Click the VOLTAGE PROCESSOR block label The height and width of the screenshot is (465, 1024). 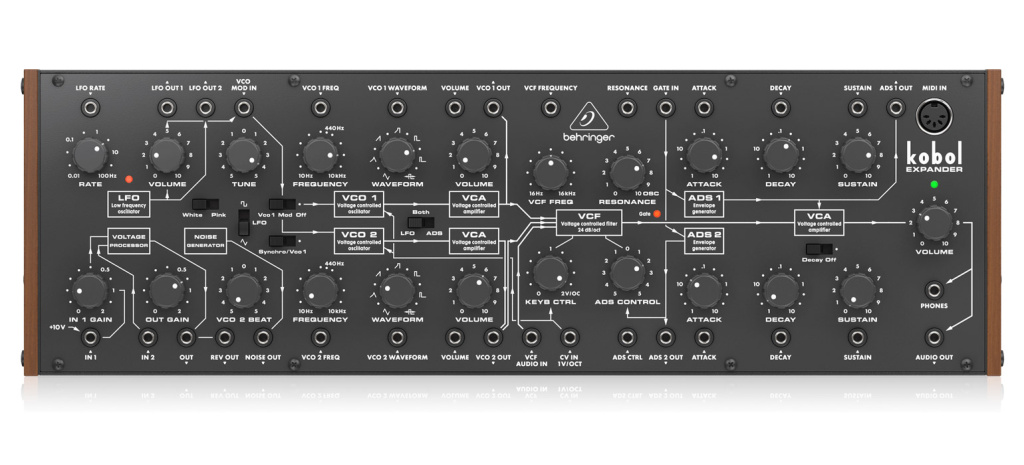(129, 242)
